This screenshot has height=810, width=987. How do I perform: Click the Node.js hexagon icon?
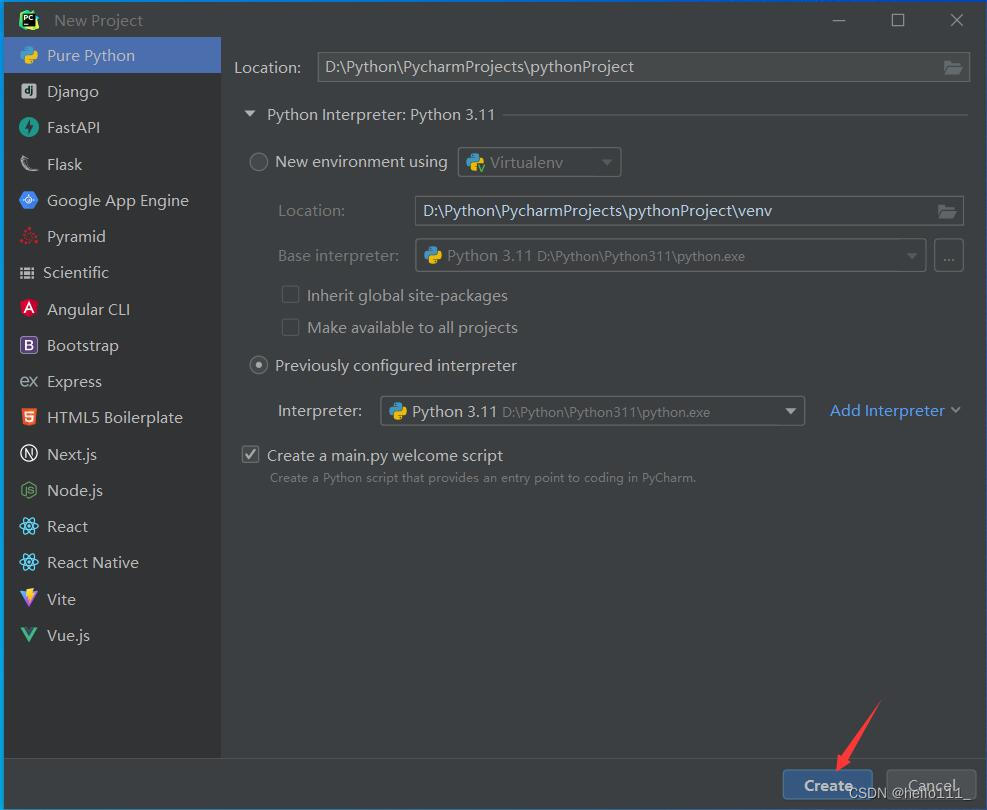click(28, 490)
